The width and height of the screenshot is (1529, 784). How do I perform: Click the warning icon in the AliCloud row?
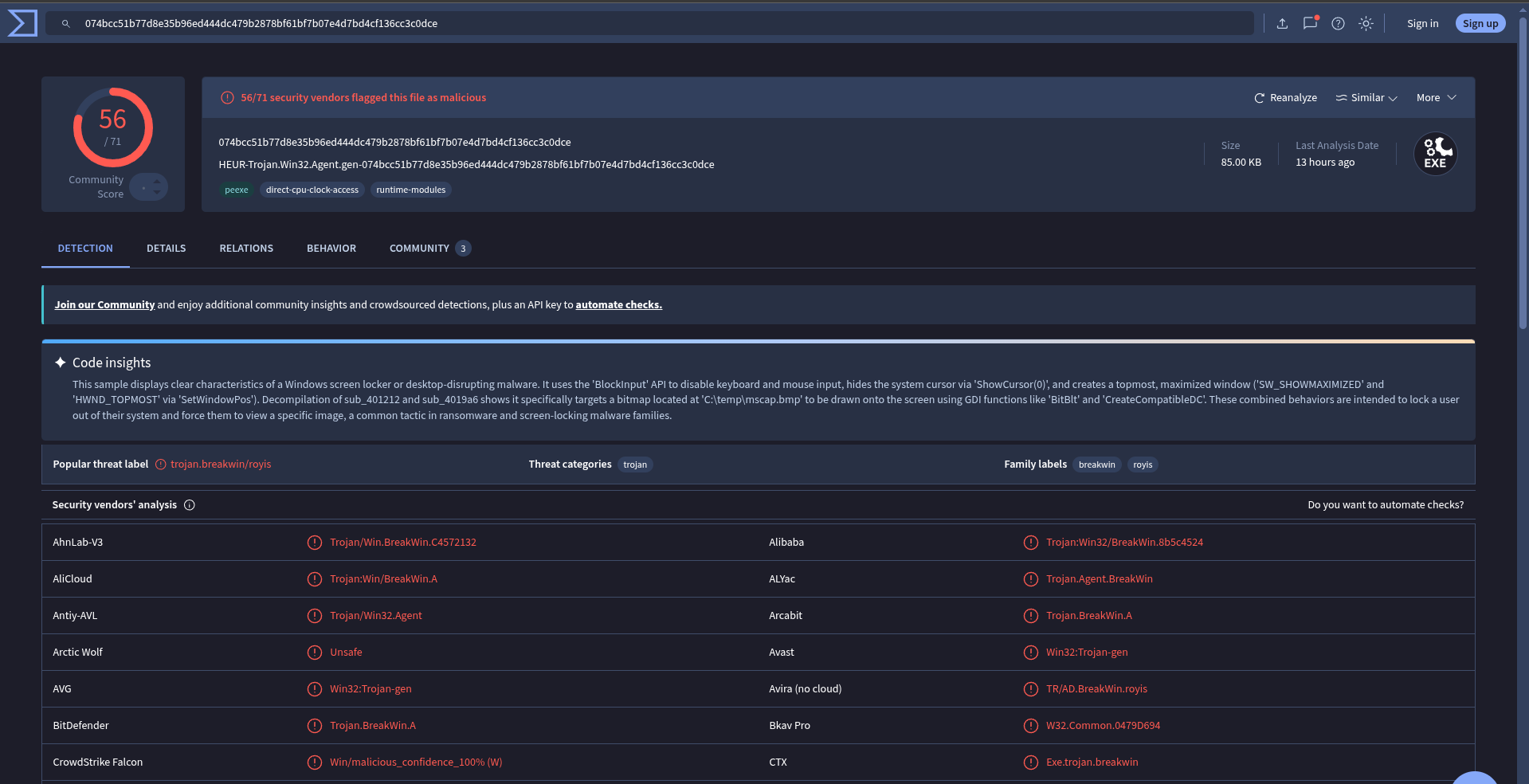tap(315, 579)
